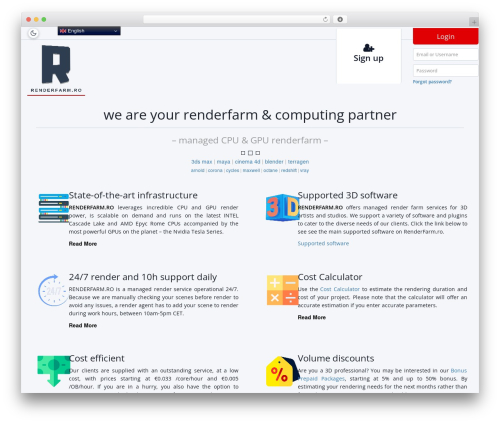
Task: Open the vray renderer link
Action: 304,170
